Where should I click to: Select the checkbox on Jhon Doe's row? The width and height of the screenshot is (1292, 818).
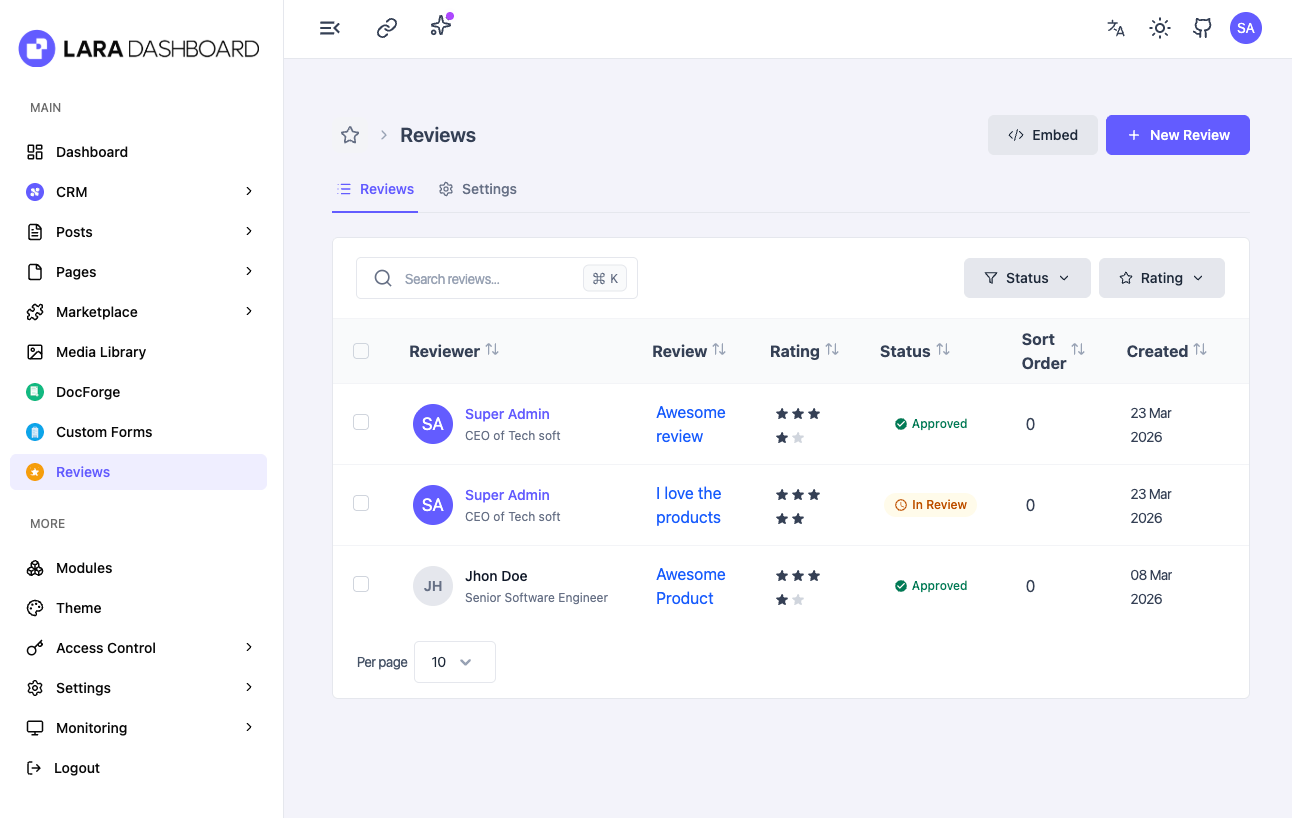[361, 584]
